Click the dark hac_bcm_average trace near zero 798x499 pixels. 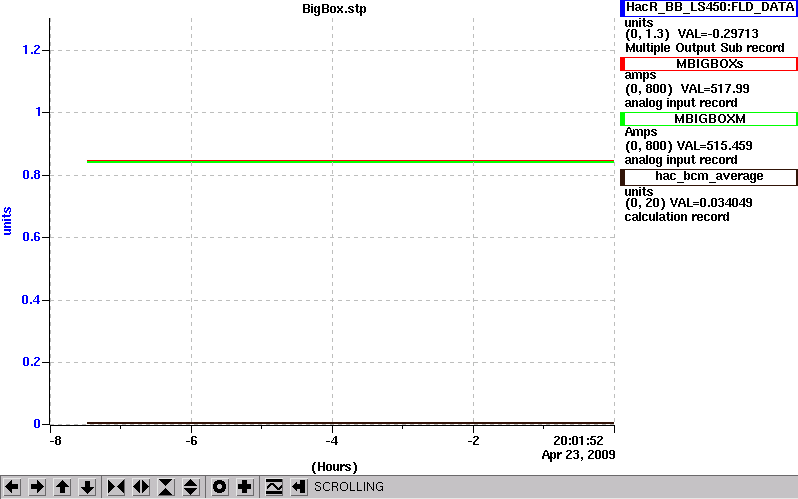pos(350,423)
